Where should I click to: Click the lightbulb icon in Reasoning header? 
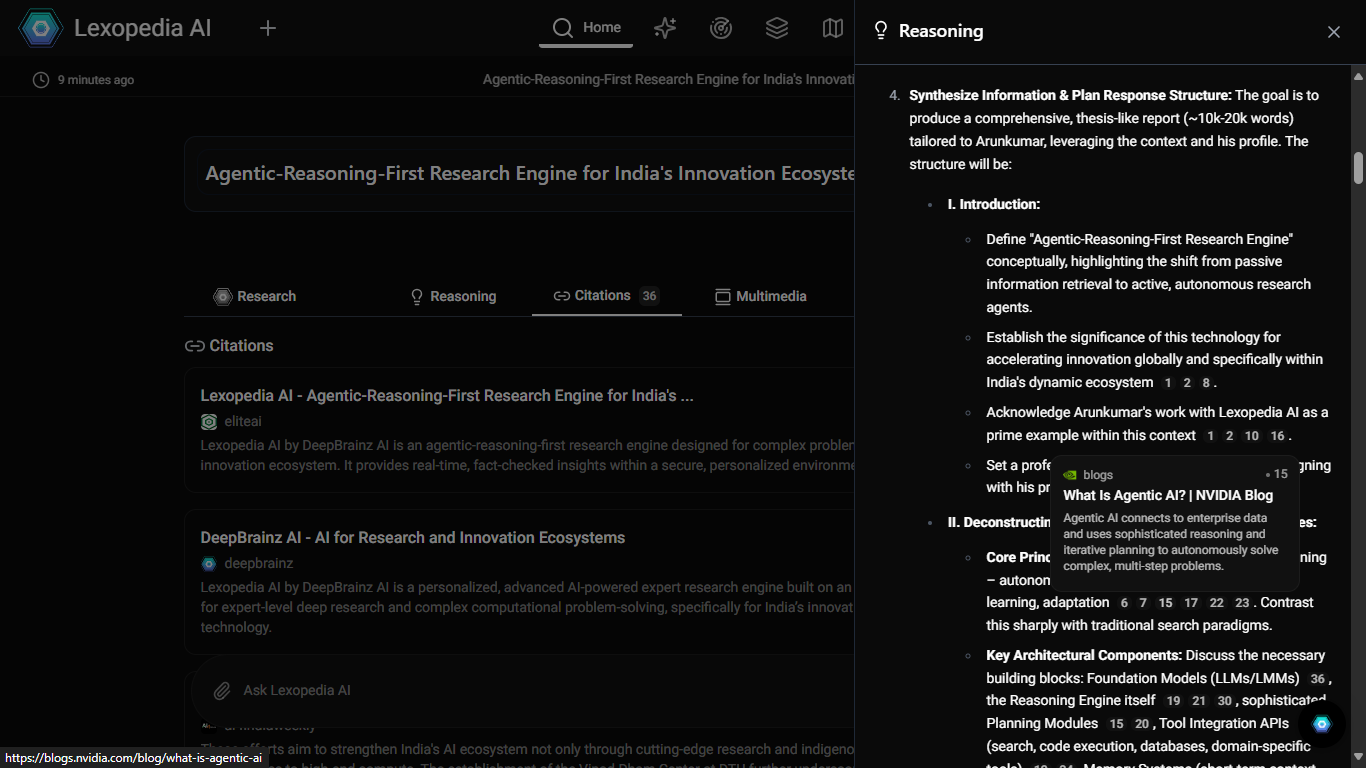click(x=881, y=31)
